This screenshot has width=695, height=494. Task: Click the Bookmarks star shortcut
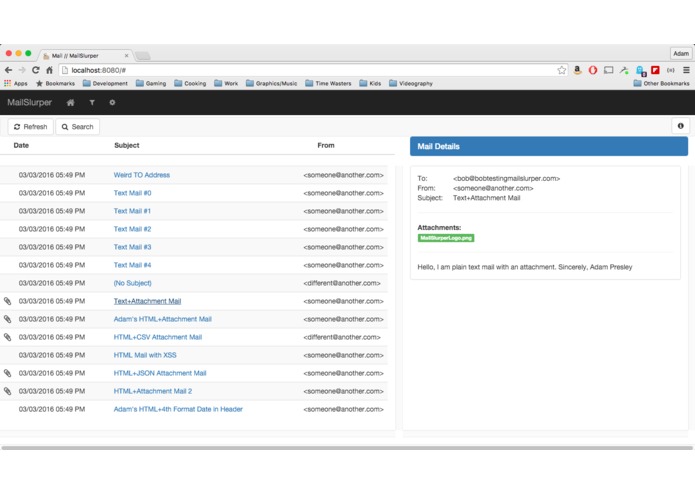pos(55,83)
